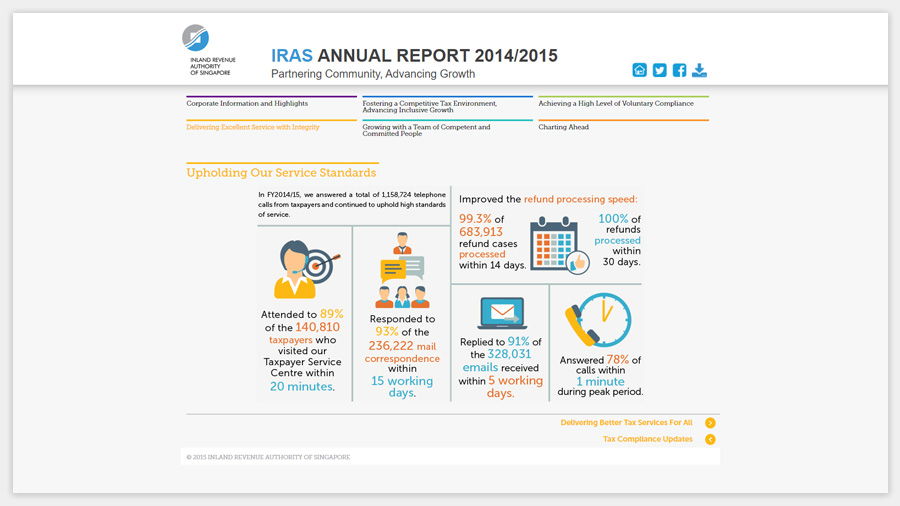
Task: Click the 140,810 taxpayers figure
Action: click(x=317, y=327)
